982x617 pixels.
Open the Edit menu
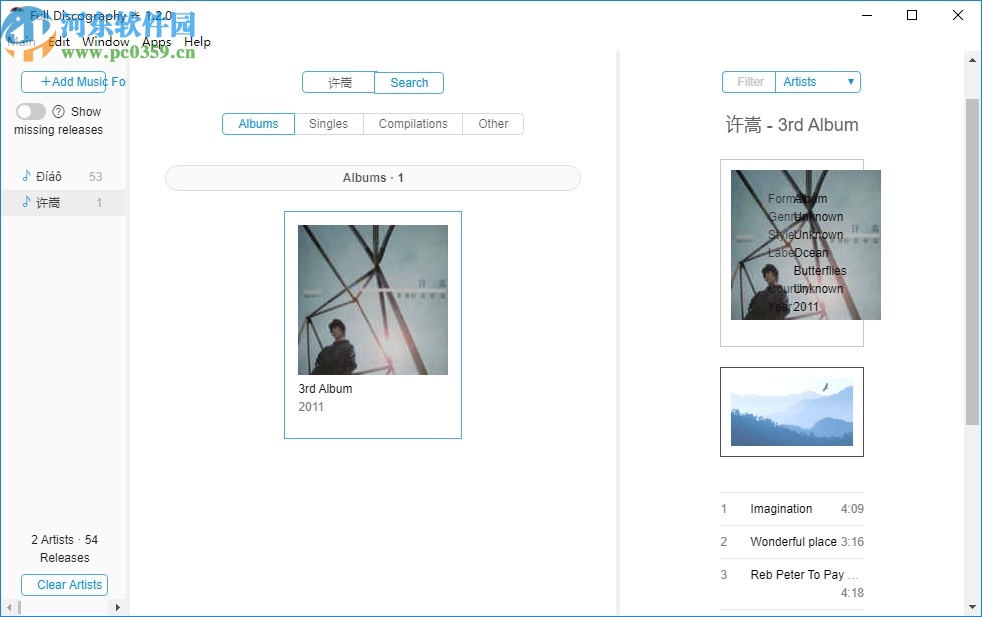click(x=58, y=41)
